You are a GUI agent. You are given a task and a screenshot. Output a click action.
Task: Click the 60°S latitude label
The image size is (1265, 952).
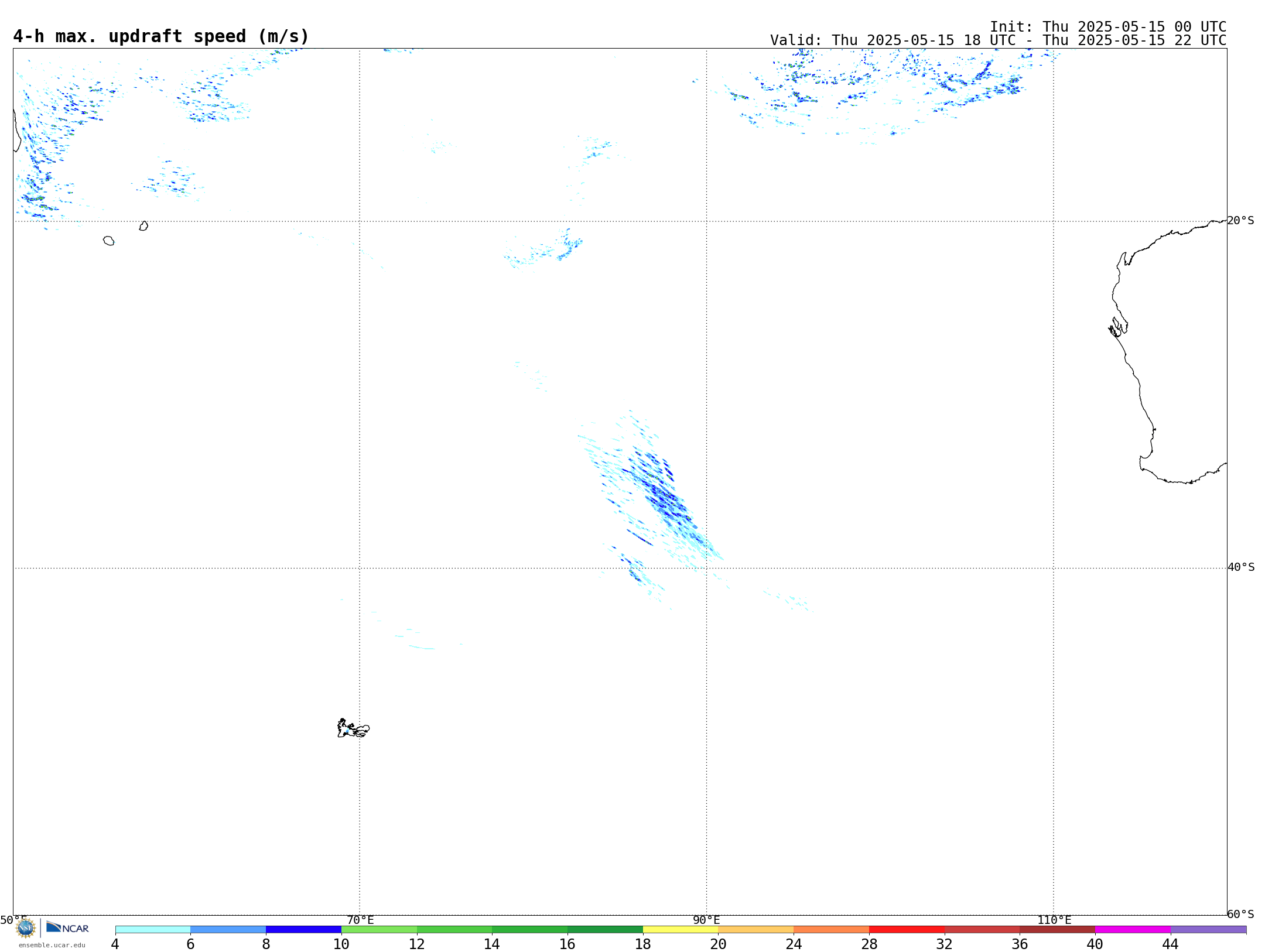click(1240, 914)
